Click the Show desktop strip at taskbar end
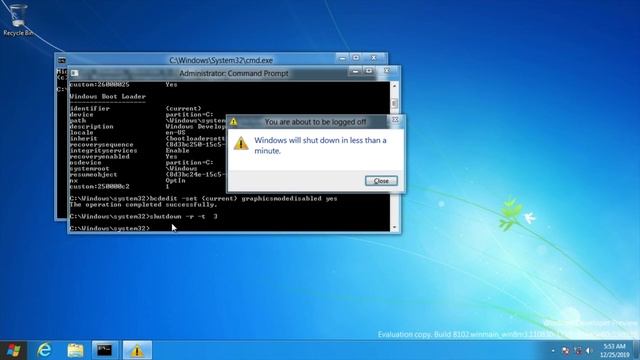This screenshot has width=640, height=360. (x=636, y=350)
